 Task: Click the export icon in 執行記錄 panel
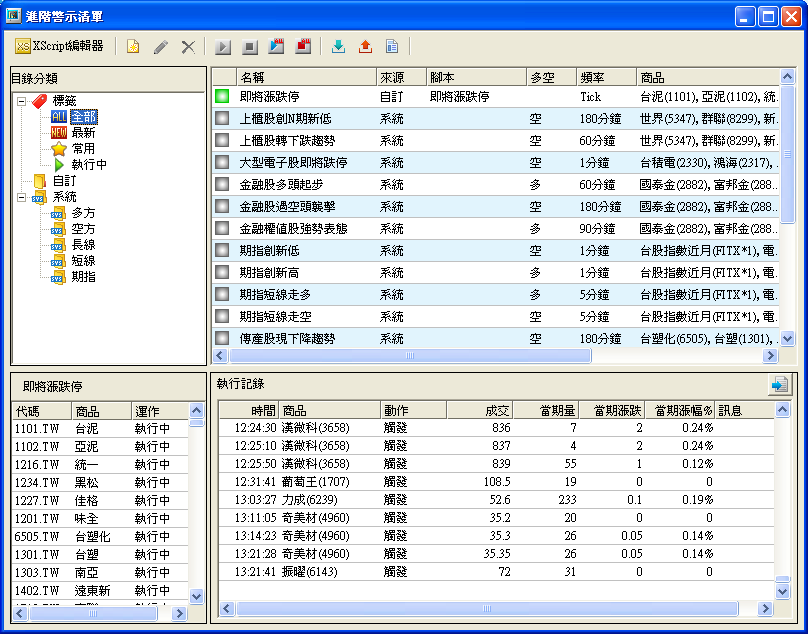[779, 385]
